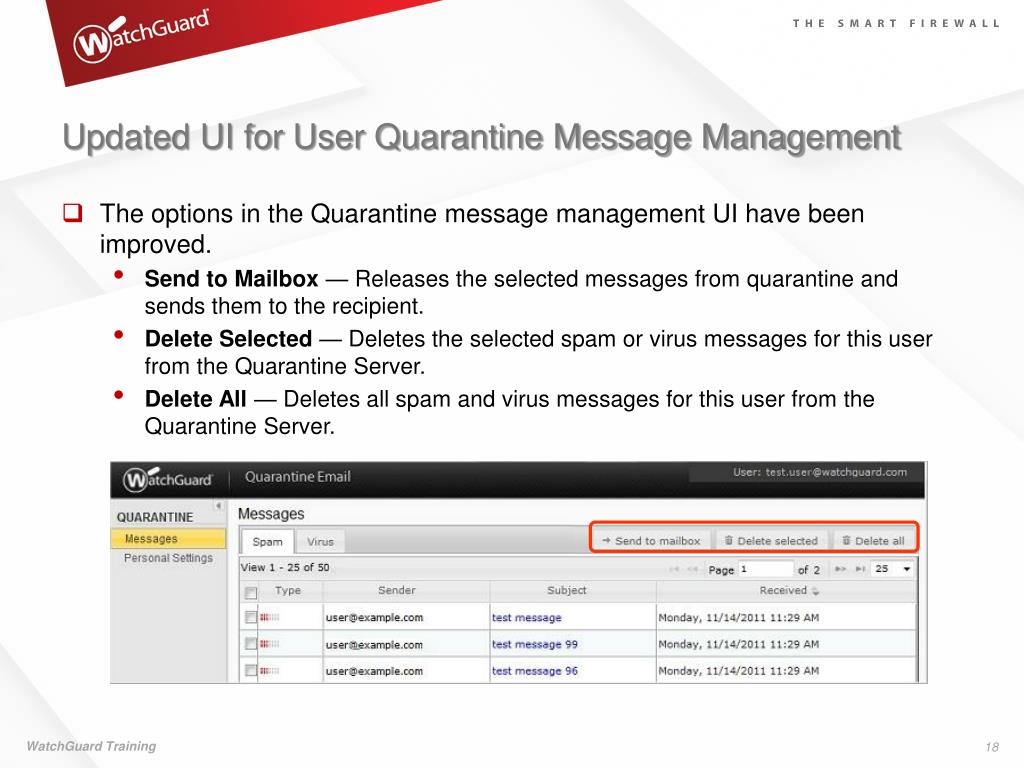This screenshot has width=1024, height=768.
Task: Open the 'test message 96' subject link
Action: pyautogui.click(x=535, y=671)
